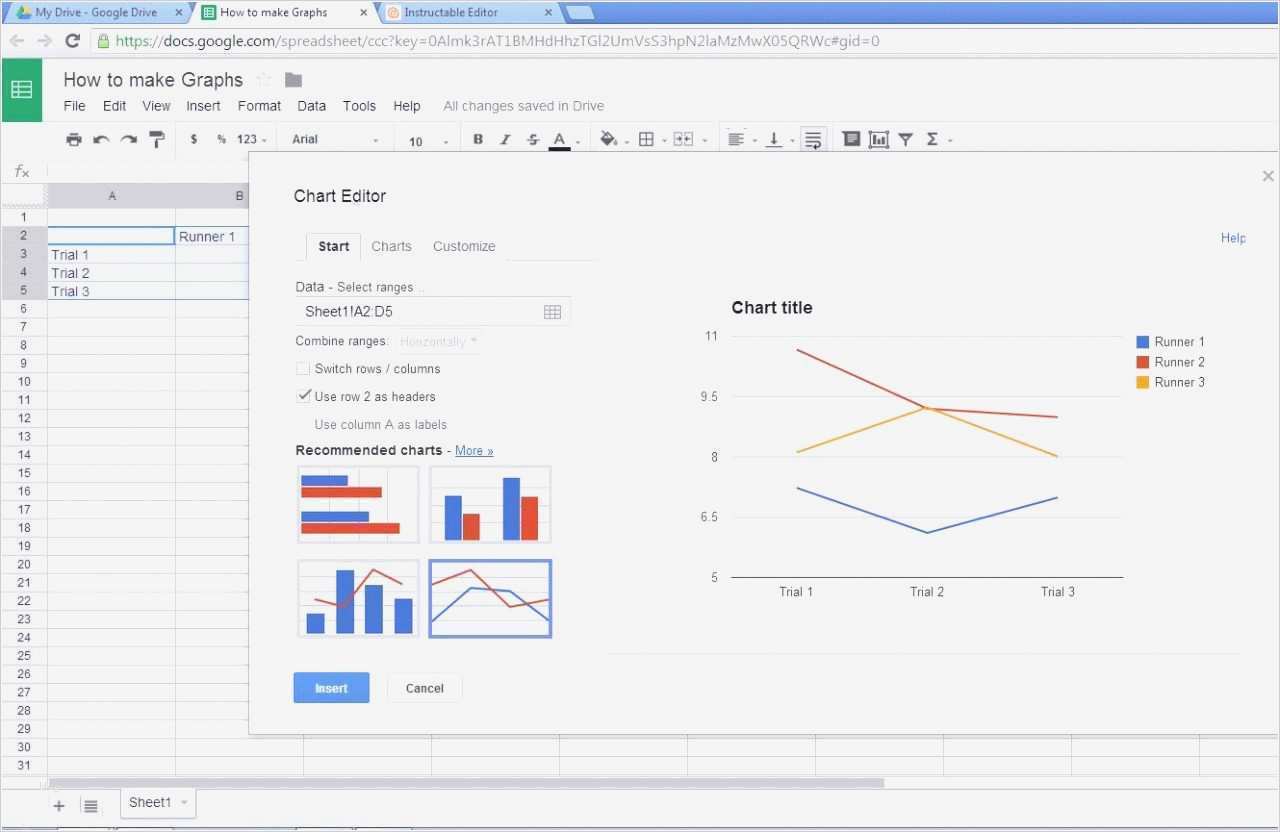Uncheck Use row 2 as headers
This screenshot has height=832, width=1280.
(x=304, y=396)
